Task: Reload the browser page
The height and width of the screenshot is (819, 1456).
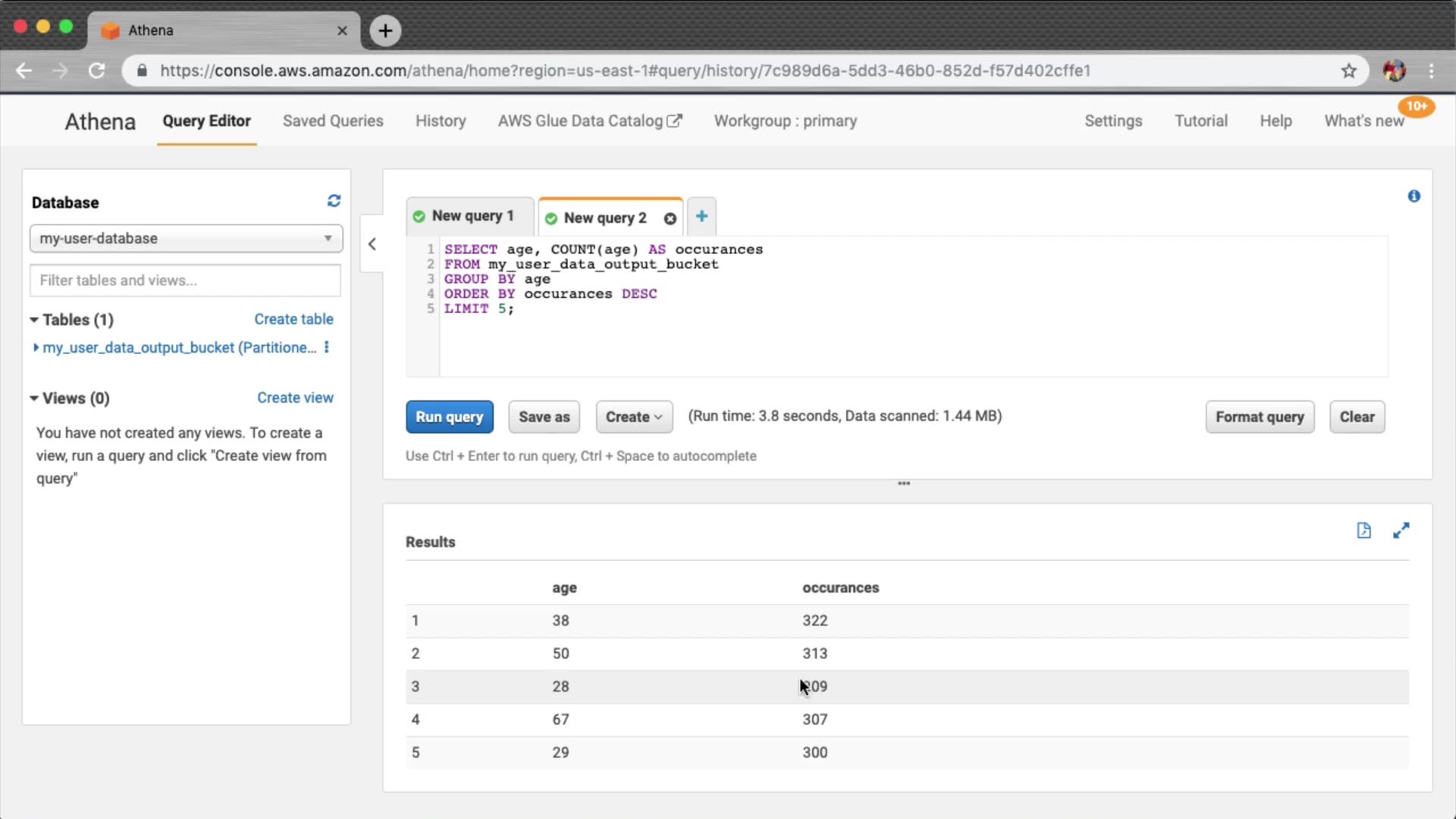Action: [96, 71]
